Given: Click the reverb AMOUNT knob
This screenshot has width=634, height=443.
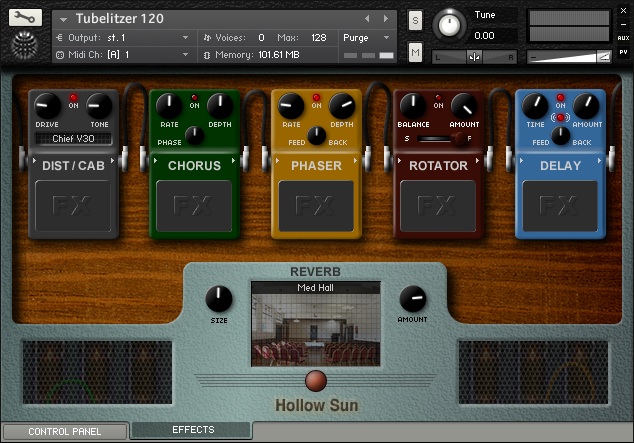Looking at the screenshot, I should coord(412,298).
